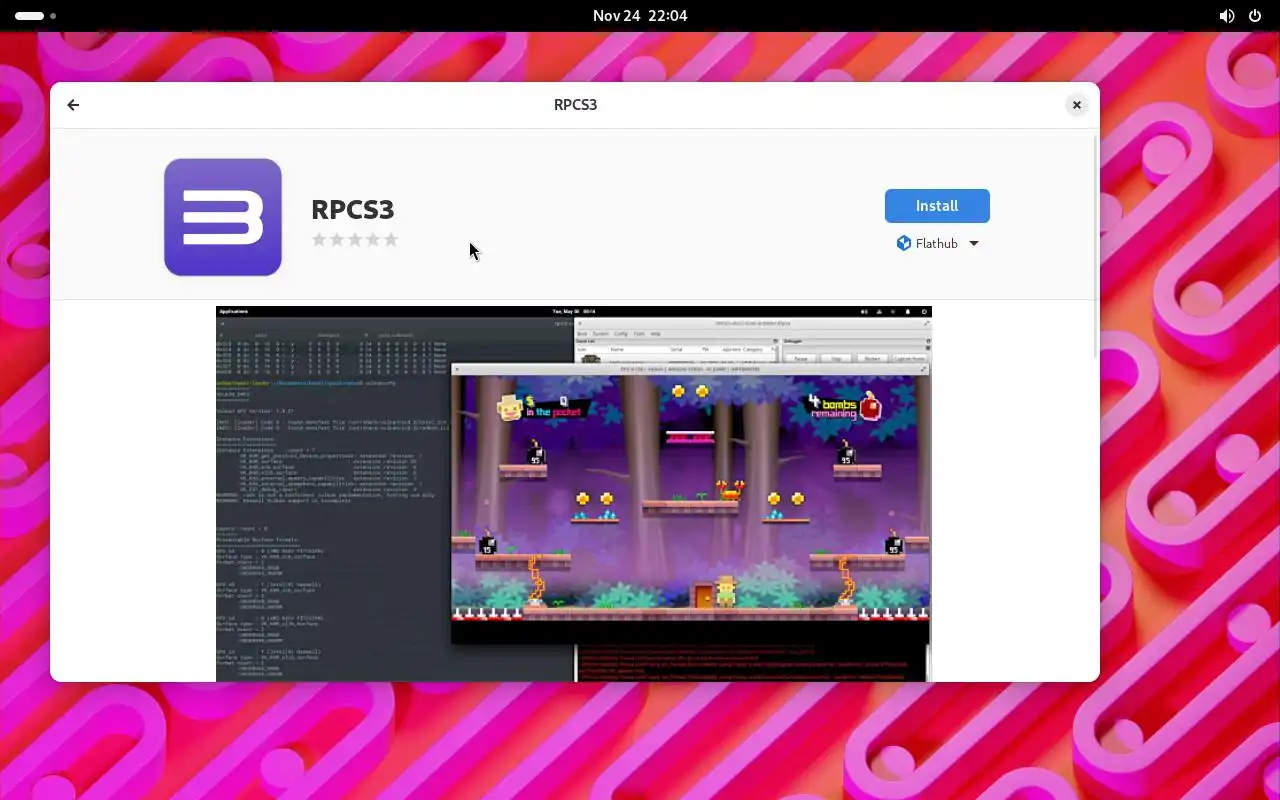
Task: Click the Flathub cube icon
Action: [904, 243]
